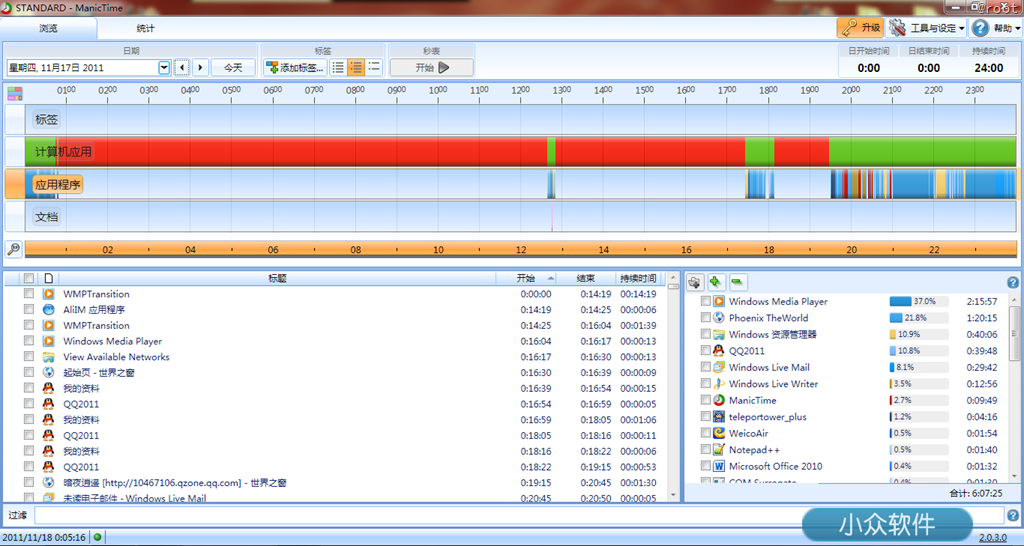Click the add tag icon button 添加标签
Screen dimensions: 1024x546
pyautogui.click(x=295, y=67)
